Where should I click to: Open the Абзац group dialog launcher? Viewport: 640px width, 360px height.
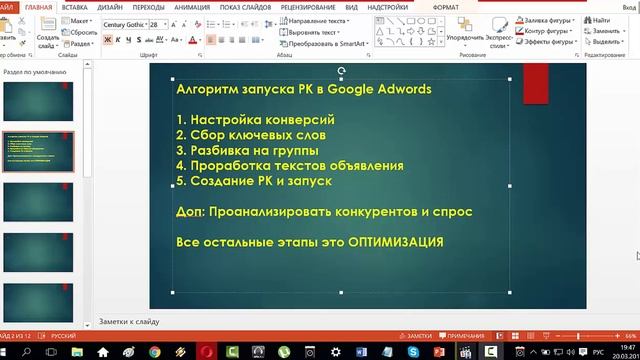click(x=369, y=55)
